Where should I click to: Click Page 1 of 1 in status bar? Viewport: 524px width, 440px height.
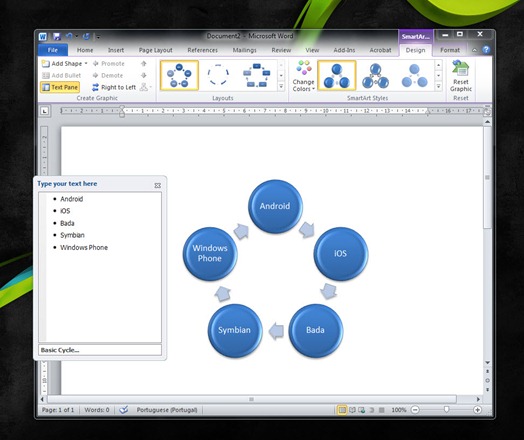[x=58, y=410]
